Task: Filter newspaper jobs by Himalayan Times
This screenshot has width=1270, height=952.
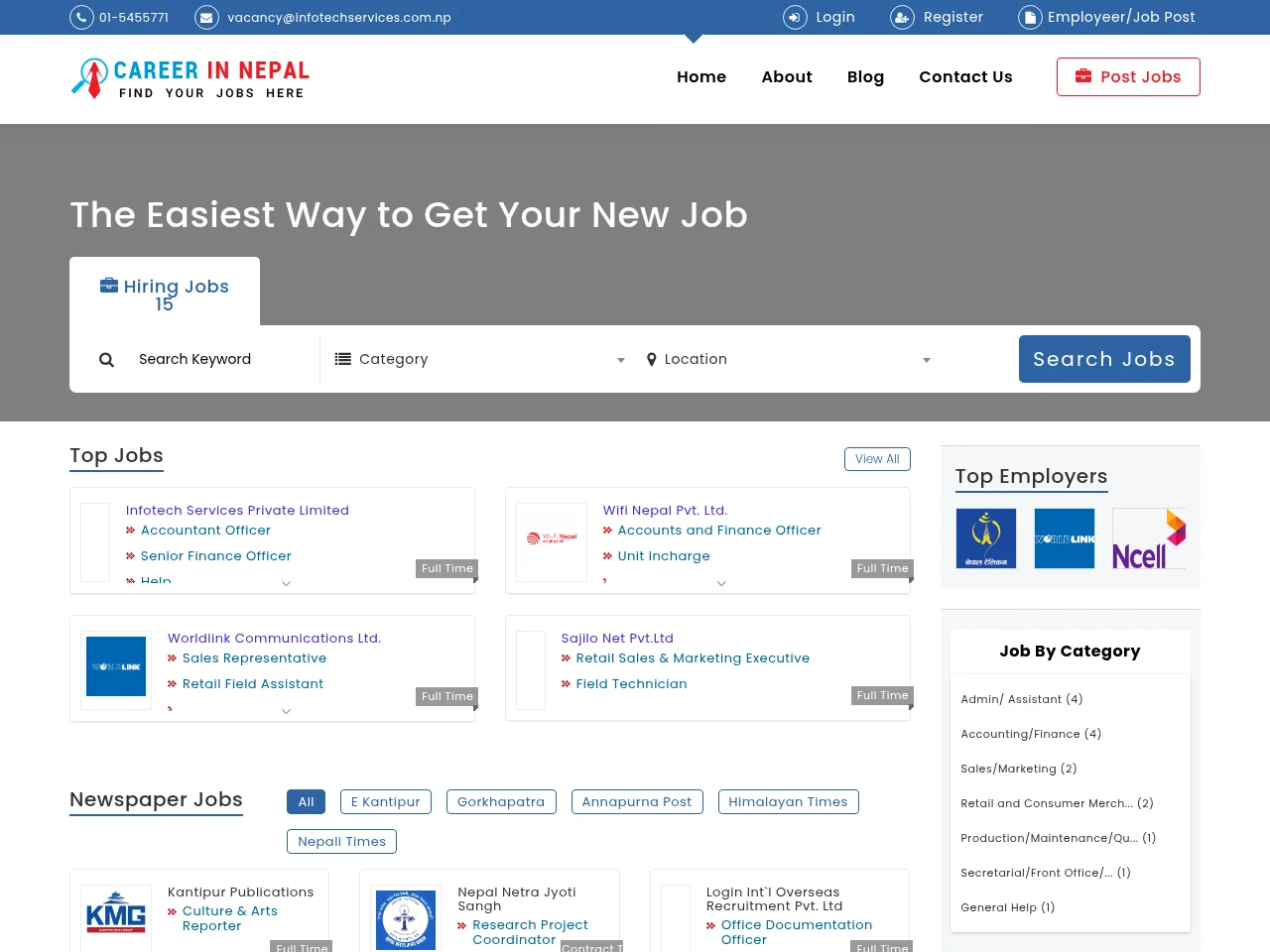Action: coord(788,801)
